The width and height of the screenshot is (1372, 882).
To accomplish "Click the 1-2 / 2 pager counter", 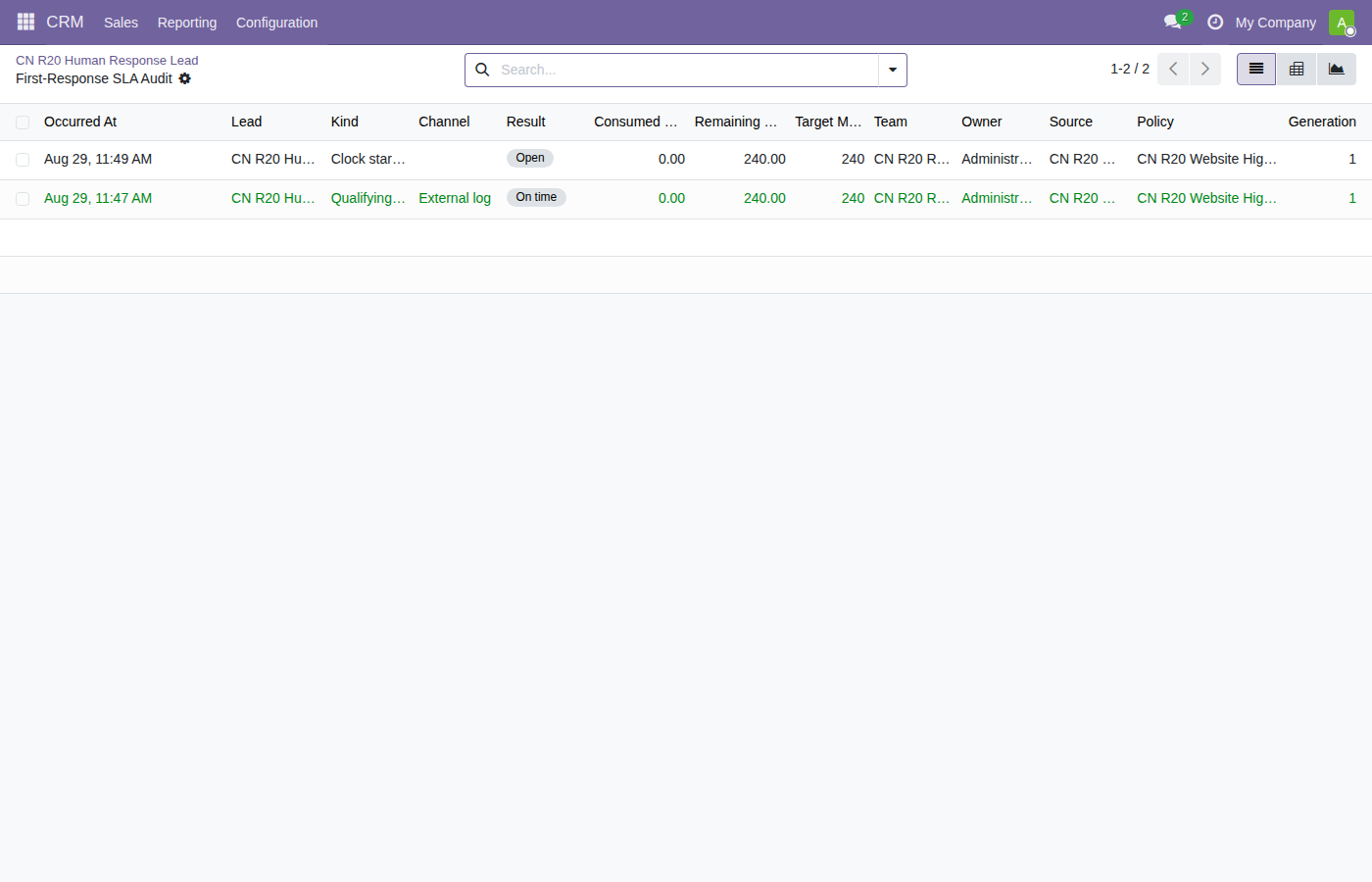I will click(x=1130, y=69).
